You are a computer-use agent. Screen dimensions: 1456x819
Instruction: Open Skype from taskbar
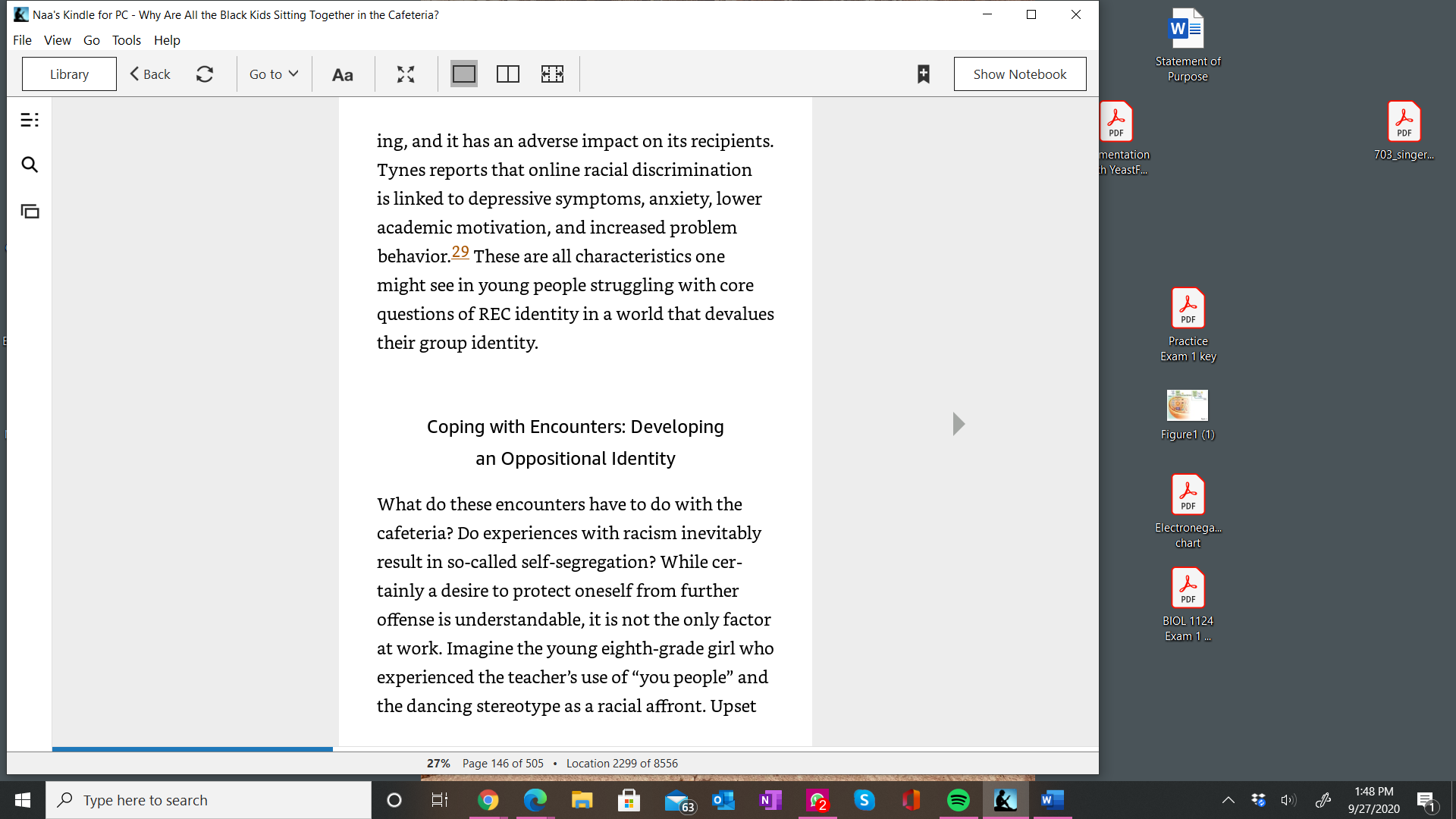pyautogui.click(x=864, y=800)
